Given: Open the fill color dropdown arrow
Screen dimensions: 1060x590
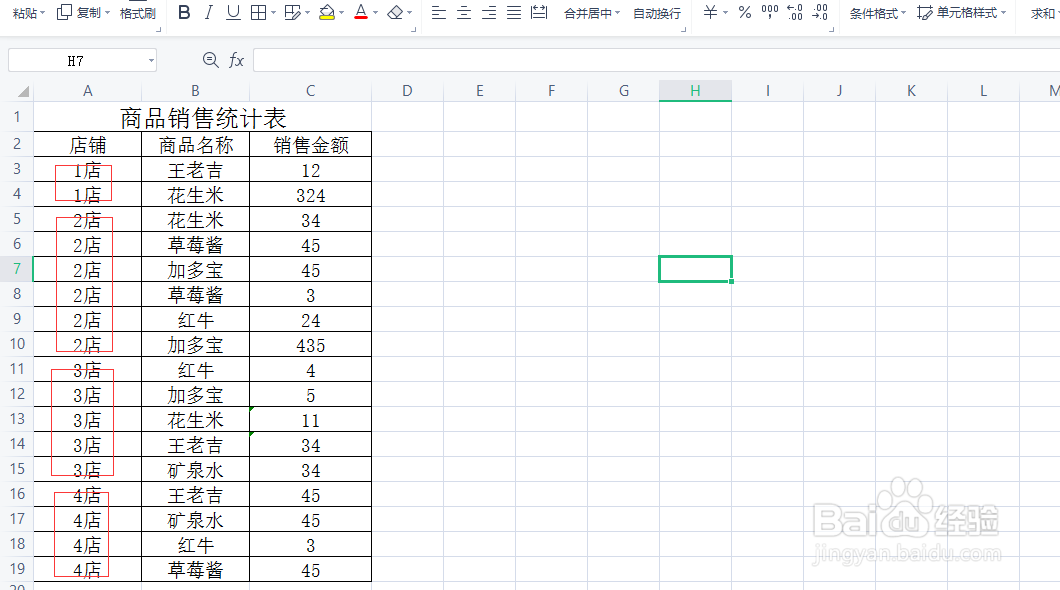Looking at the screenshot, I should [x=341, y=13].
